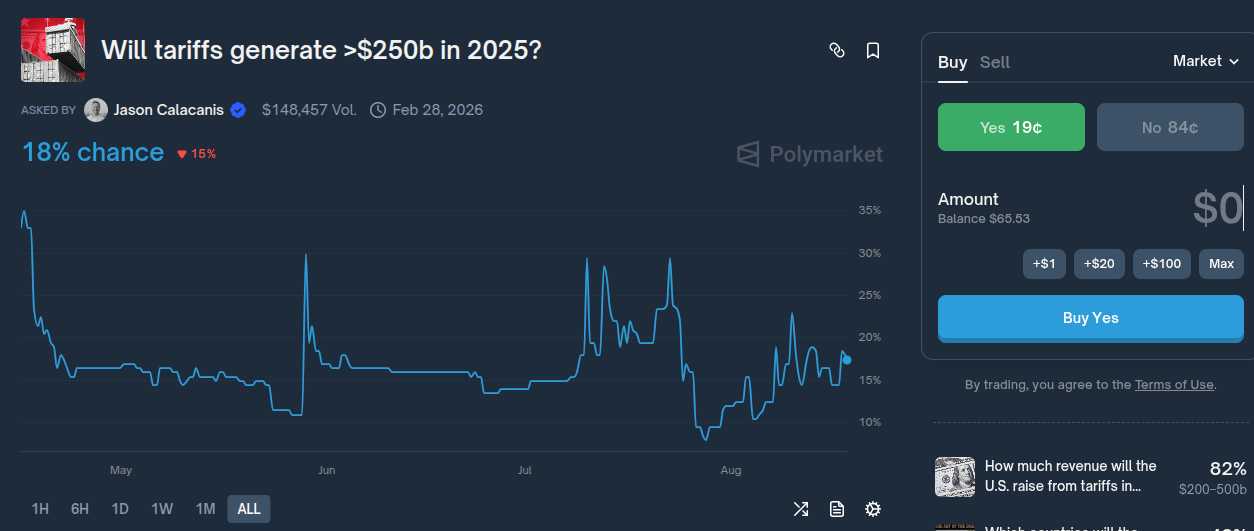This screenshot has width=1254, height=531.
Task: Expand the Market order type dropdown
Action: pyautogui.click(x=1206, y=61)
